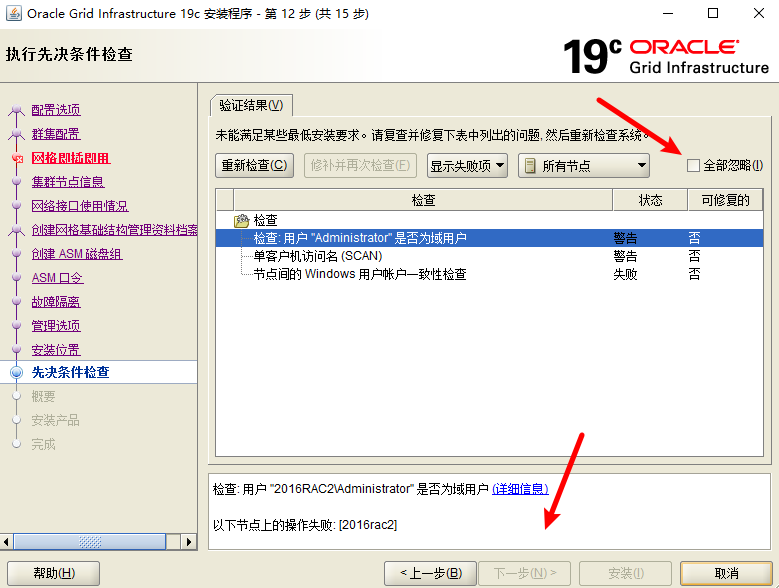Select the Windows 用户帐户一致性检查 row
Screen dimensions: 779x588
point(360,274)
